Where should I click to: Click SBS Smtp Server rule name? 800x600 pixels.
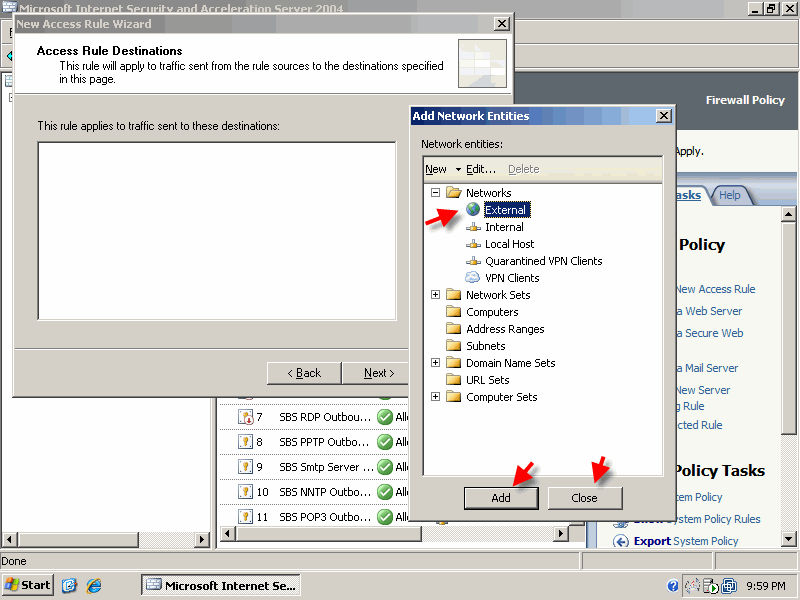pos(326,466)
